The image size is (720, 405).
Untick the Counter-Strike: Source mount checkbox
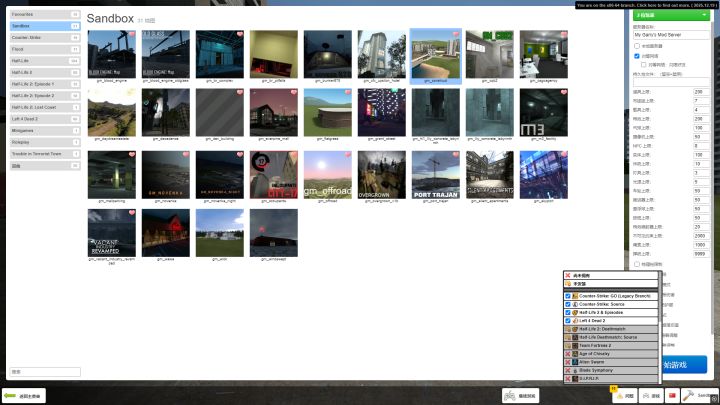pos(568,304)
